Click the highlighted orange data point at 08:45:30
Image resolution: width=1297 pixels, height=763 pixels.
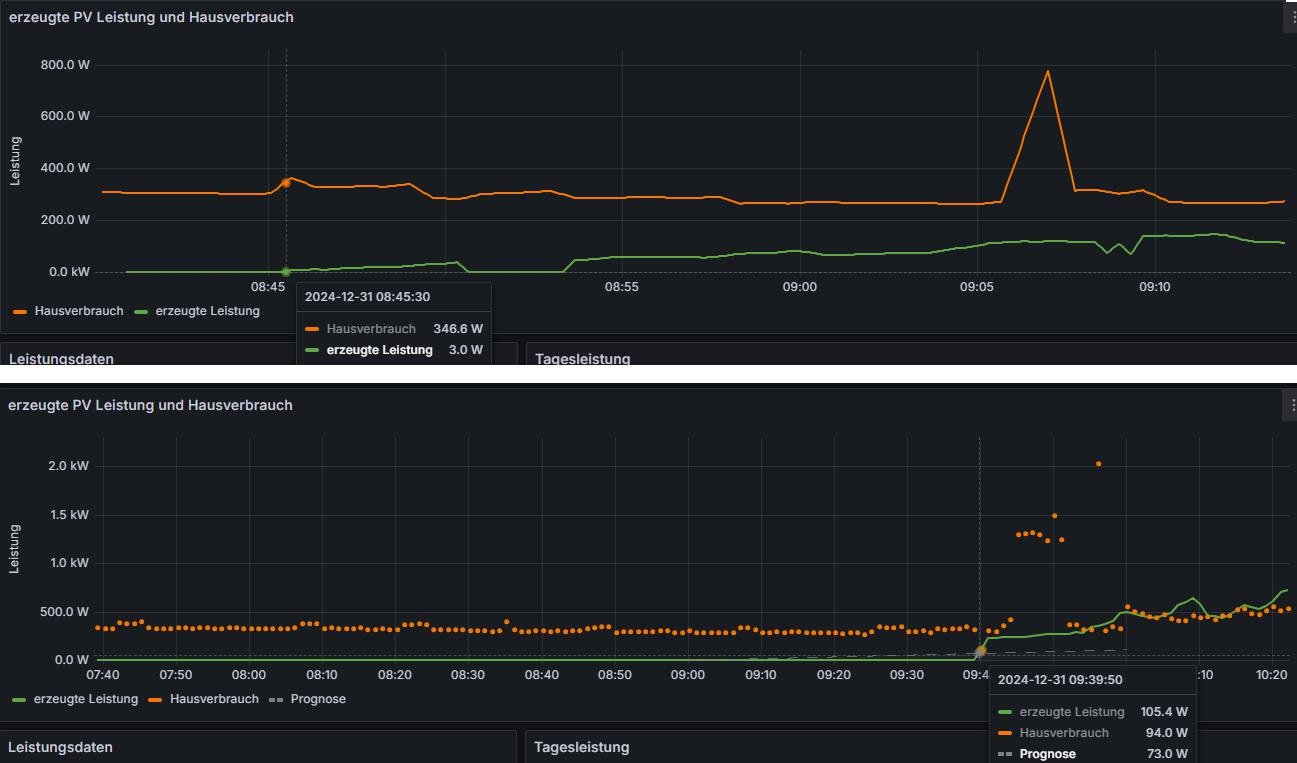point(286,182)
